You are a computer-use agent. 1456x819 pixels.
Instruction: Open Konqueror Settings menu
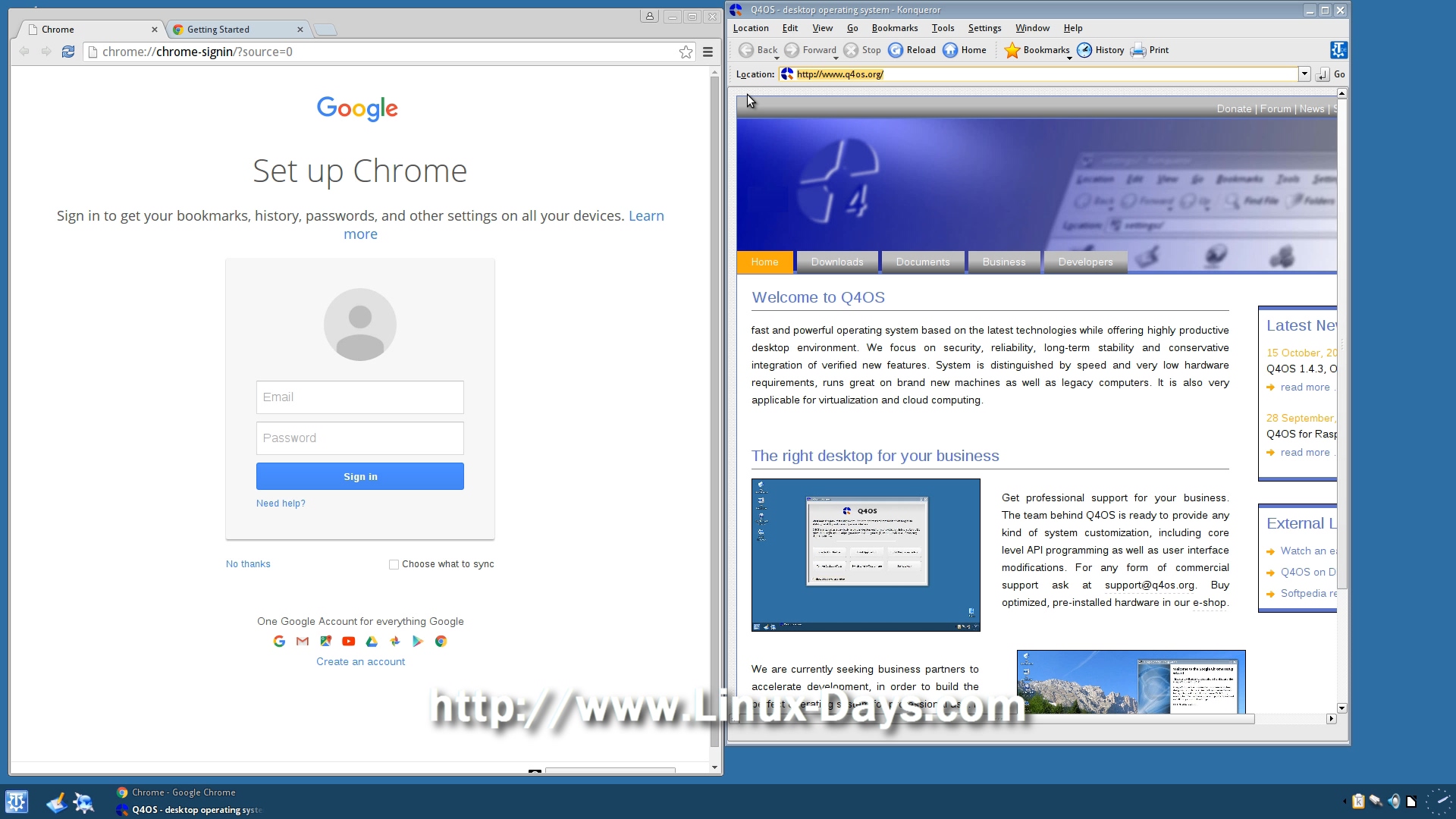click(x=984, y=28)
